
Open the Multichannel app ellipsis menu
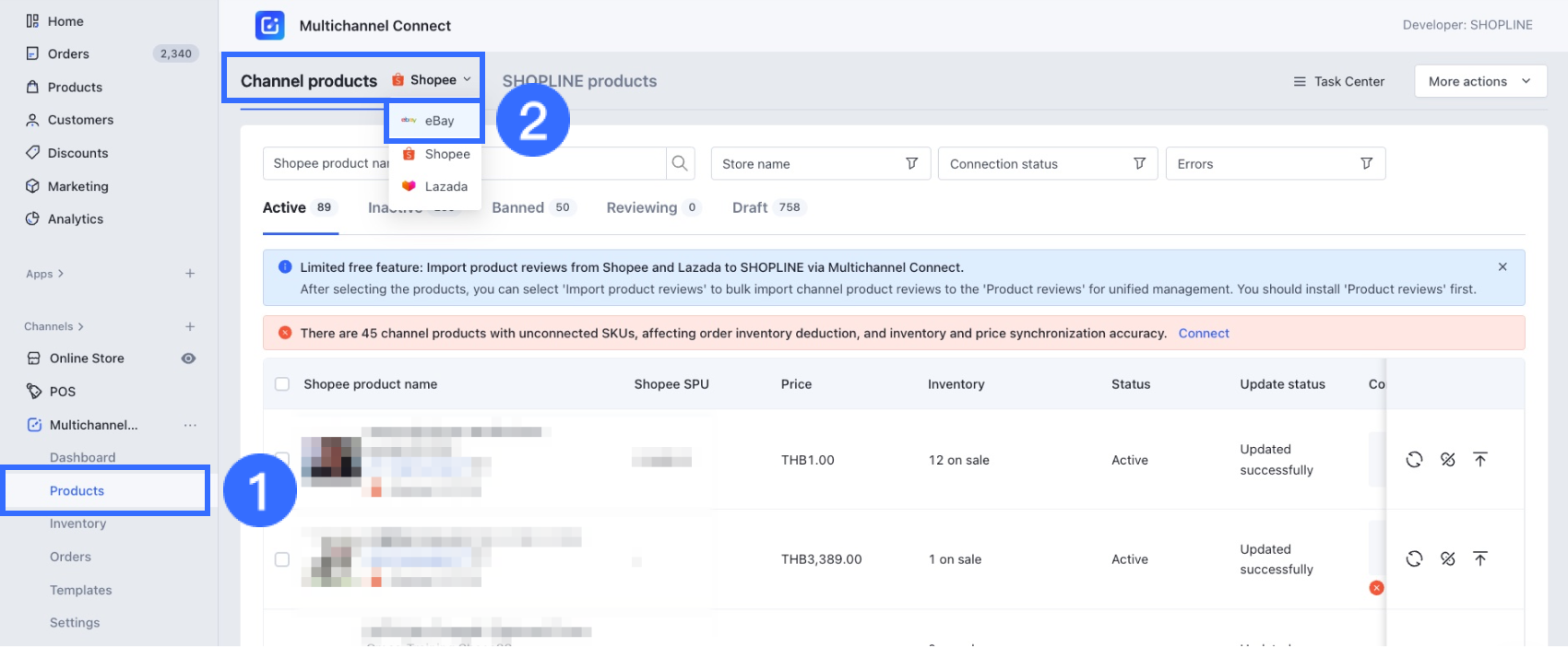(190, 425)
